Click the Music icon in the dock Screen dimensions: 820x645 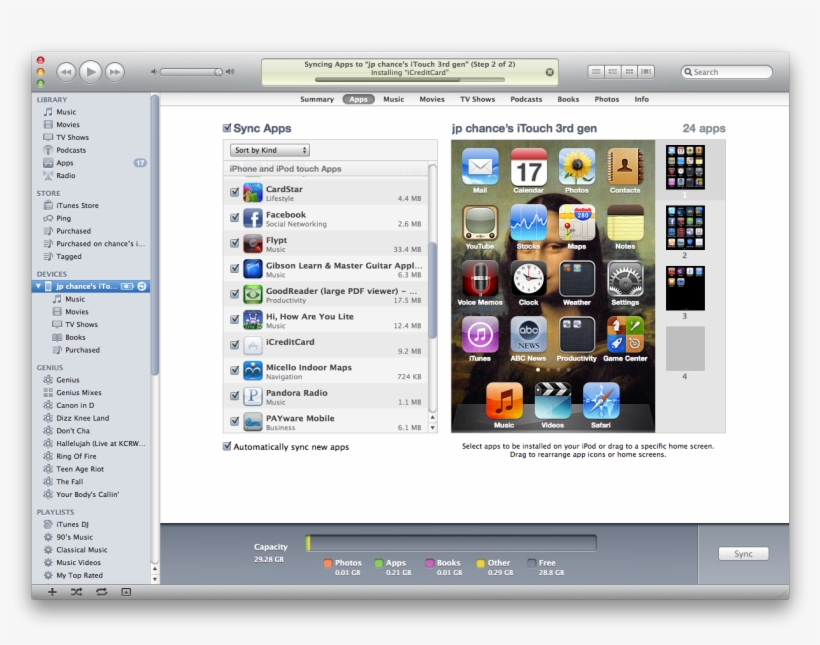point(504,401)
